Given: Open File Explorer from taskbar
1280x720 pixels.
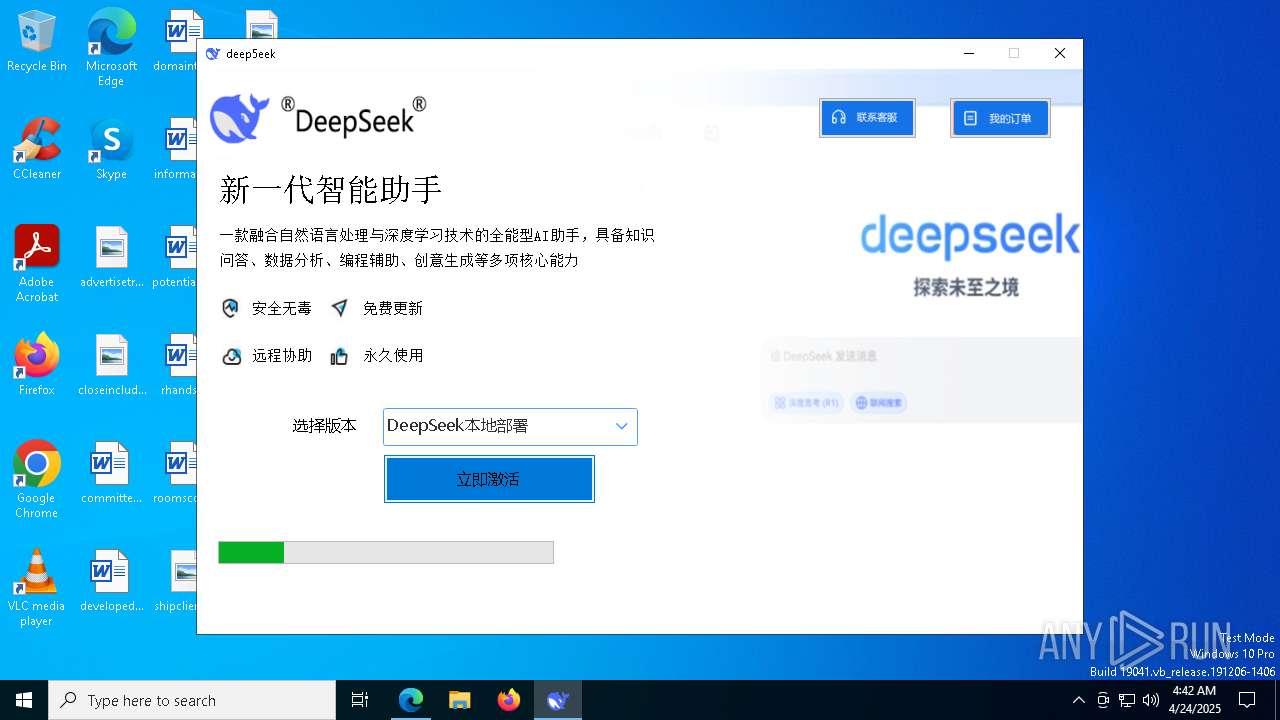Looking at the screenshot, I should (x=460, y=700).
